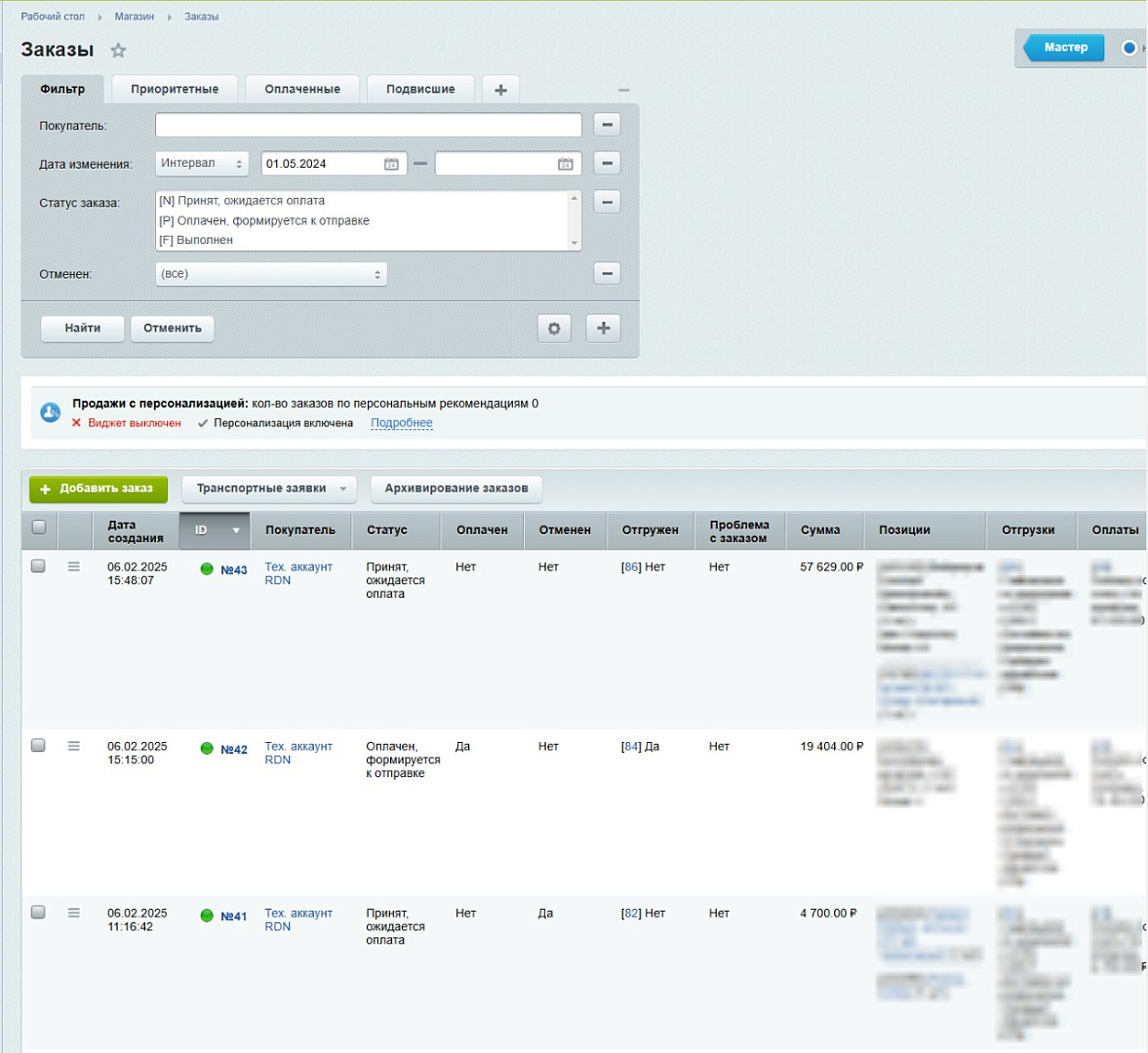Click the Архивирование заказов button
Screen dimensions: 1148x1053
point(456,488)
